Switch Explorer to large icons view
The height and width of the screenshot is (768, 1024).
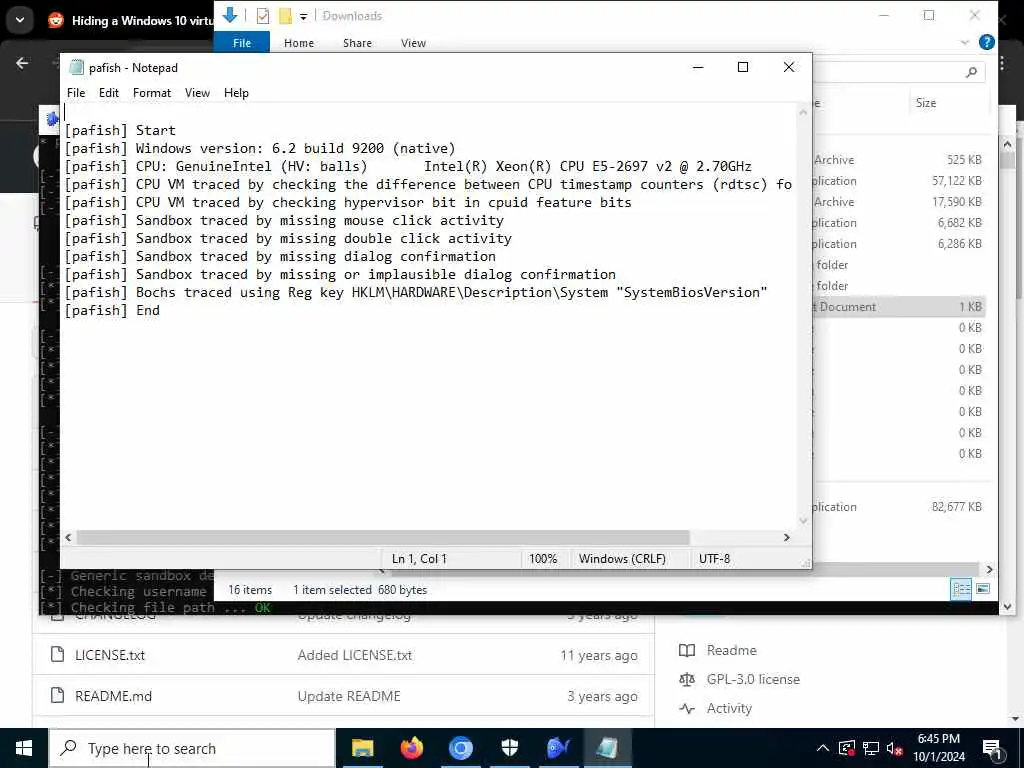[x=983, y=589]
